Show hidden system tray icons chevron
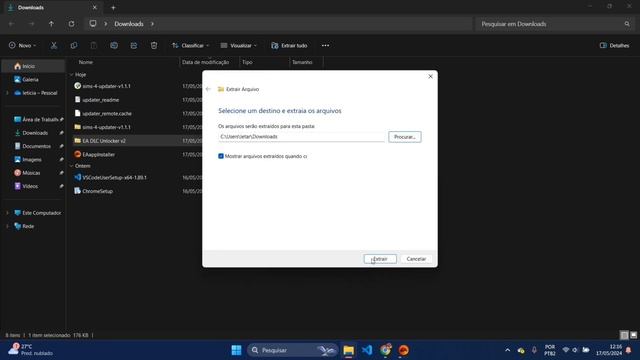 [507, 350]
